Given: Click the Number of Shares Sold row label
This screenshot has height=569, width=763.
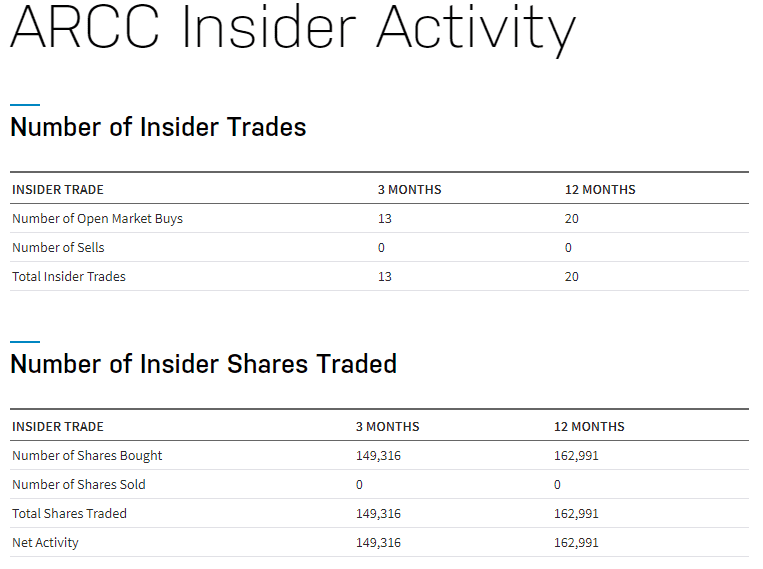Looking at the screenshot, I should click(x=79, y=485).
